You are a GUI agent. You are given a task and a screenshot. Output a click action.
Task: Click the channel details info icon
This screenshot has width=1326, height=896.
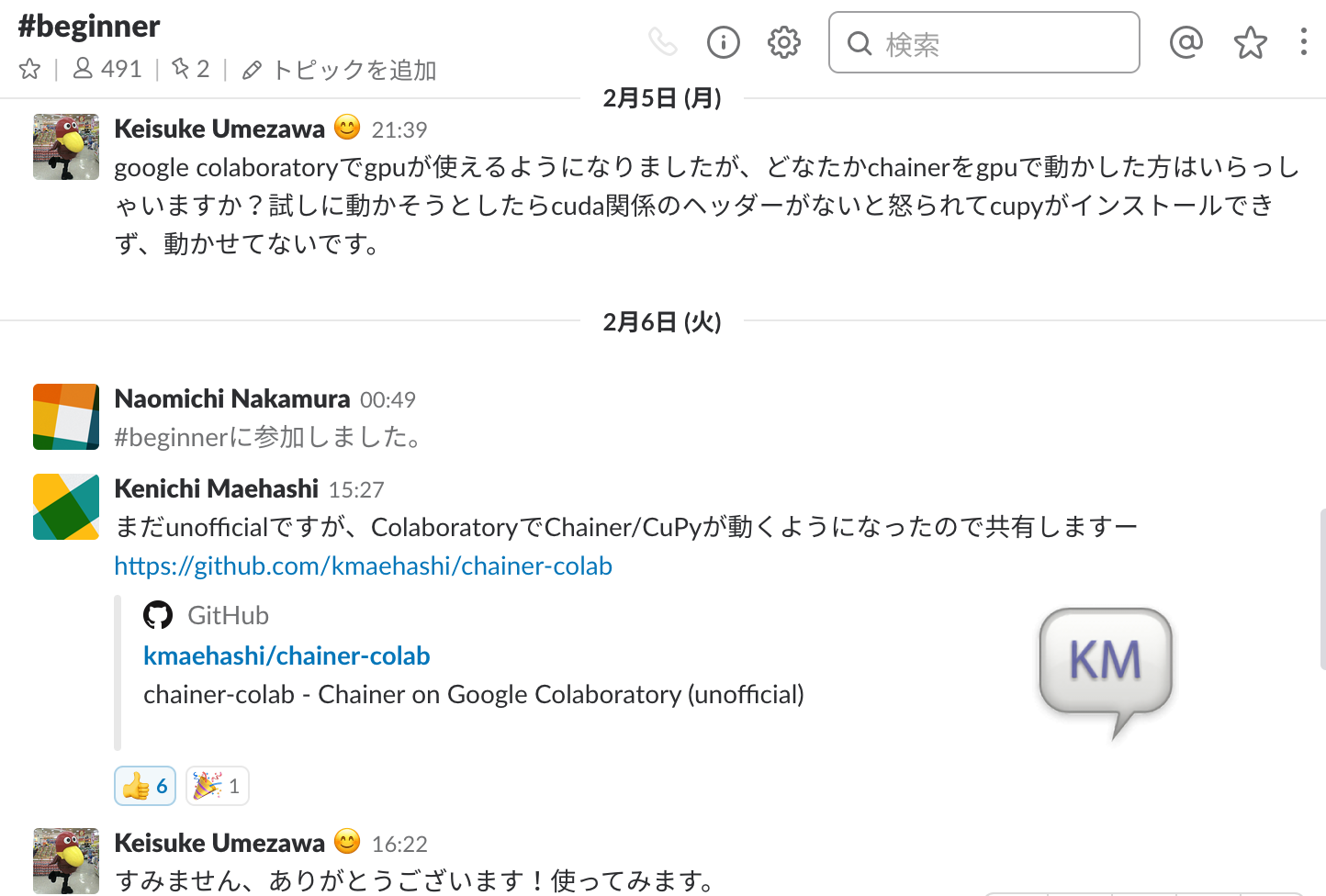[723, 42]
